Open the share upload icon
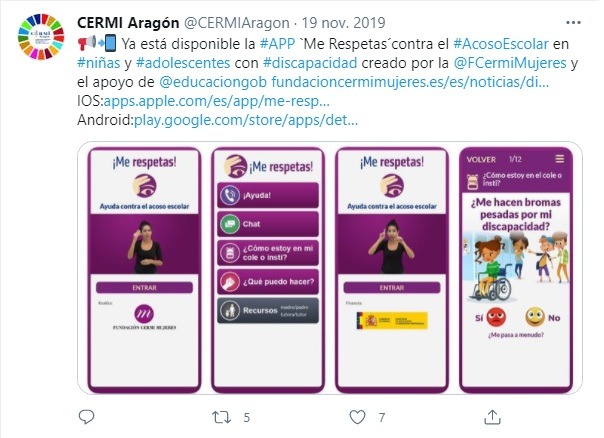The image size is (604, 438). coord(492,417)
